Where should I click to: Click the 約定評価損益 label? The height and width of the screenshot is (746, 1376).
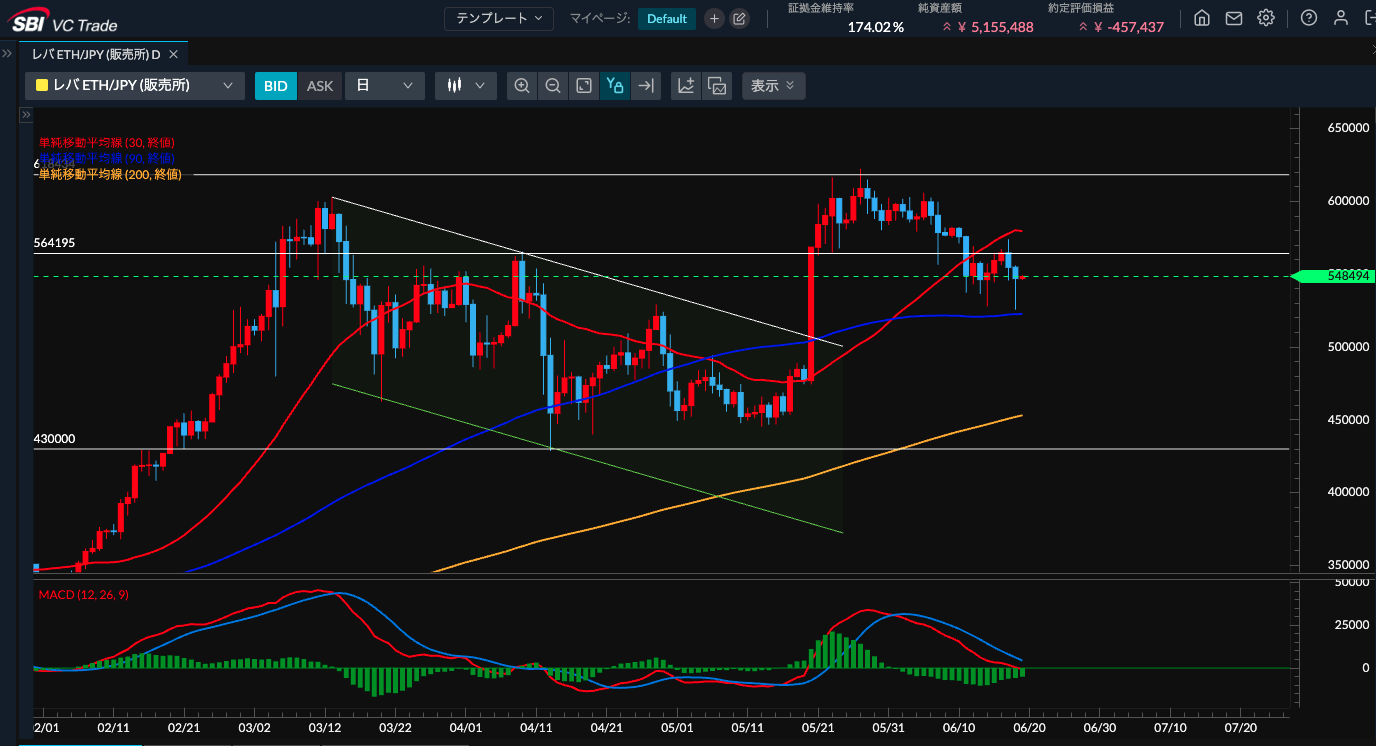(1081, 8)
